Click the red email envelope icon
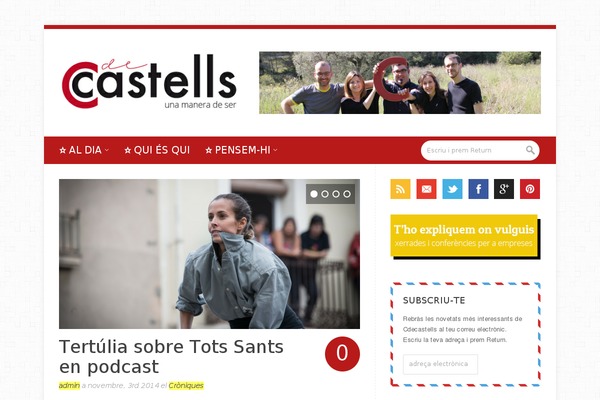Image resolution: width=600 pixels, height=400 pixels. [426, 189]
